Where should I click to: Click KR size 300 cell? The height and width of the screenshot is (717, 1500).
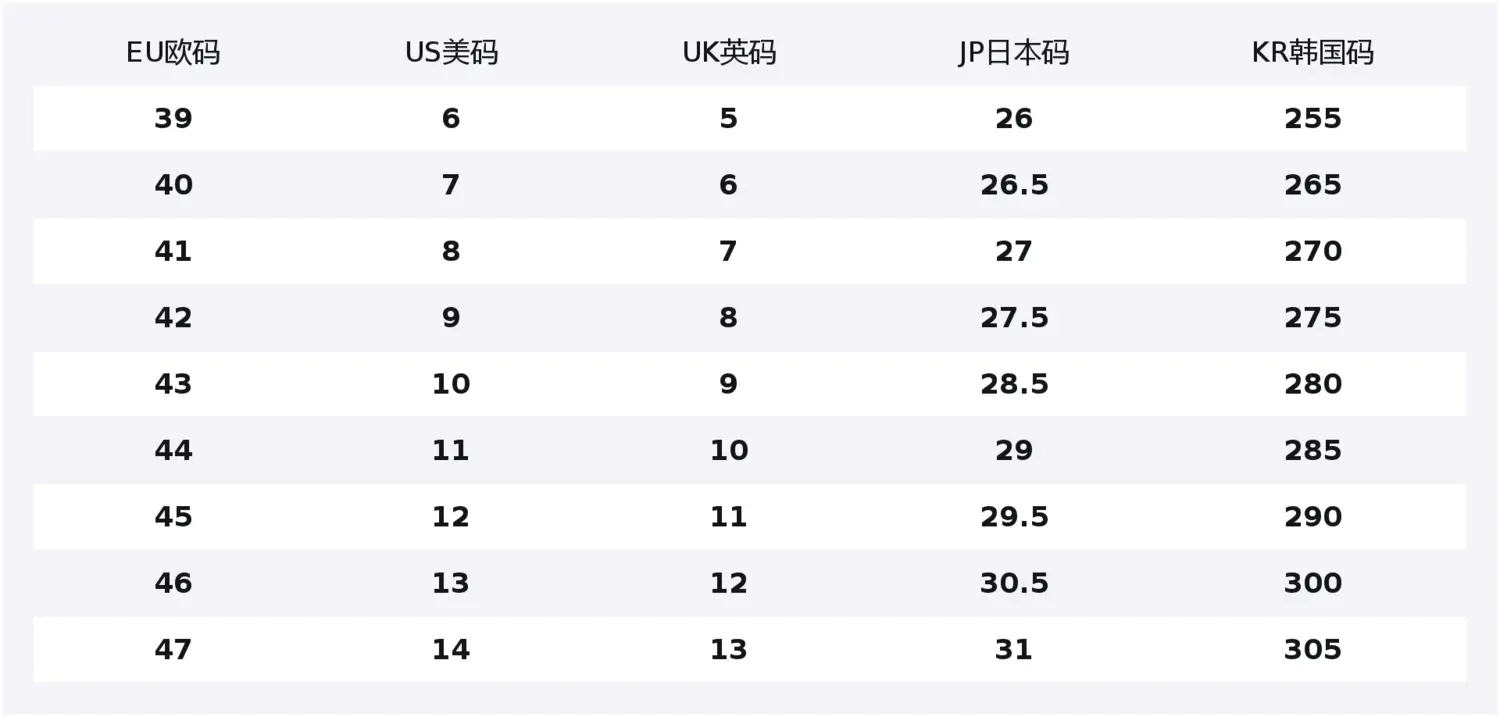pos(1313,583)
